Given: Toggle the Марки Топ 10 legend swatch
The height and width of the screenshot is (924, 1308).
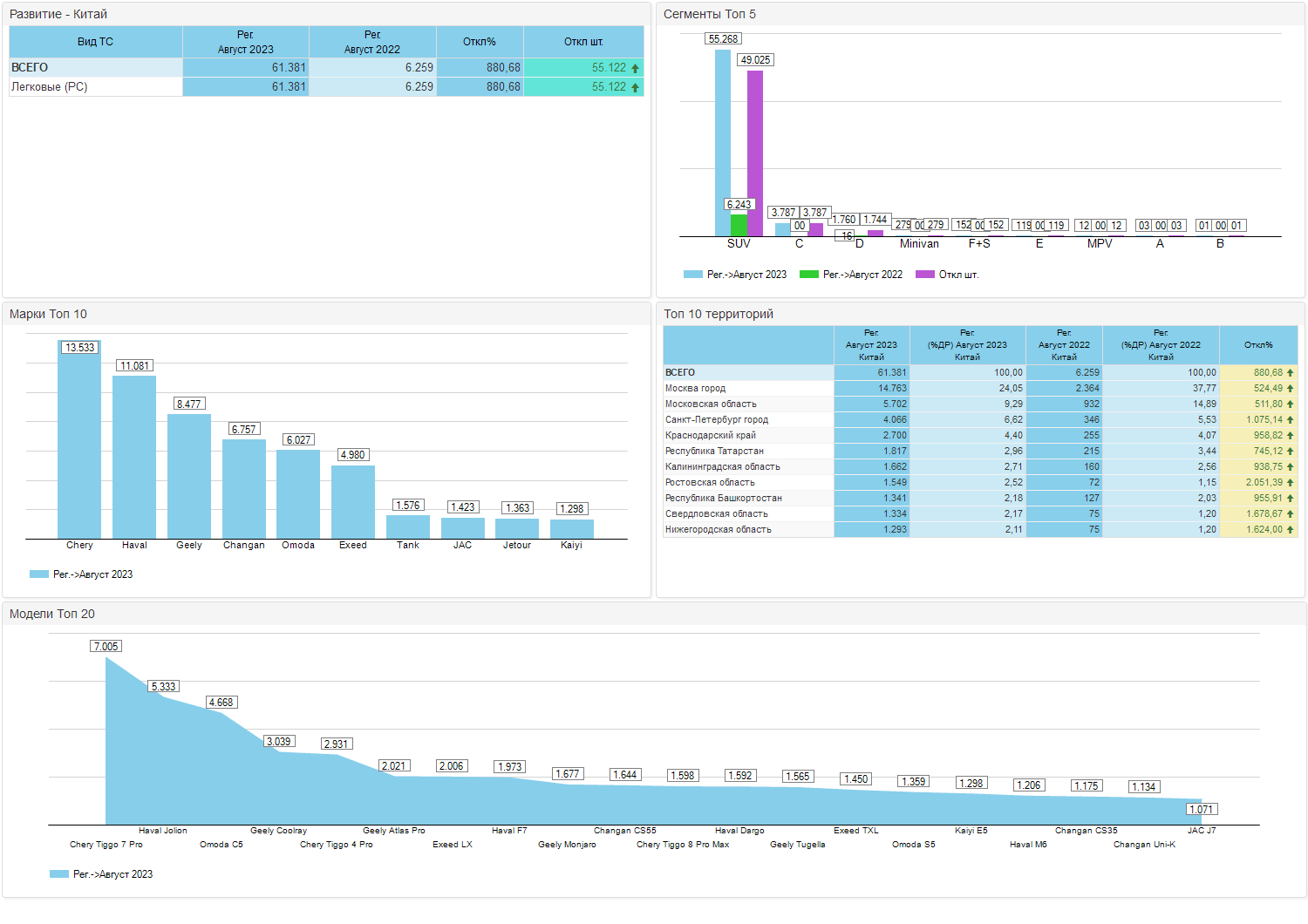Looking at the screenshot, I should [x=38, y=574].
